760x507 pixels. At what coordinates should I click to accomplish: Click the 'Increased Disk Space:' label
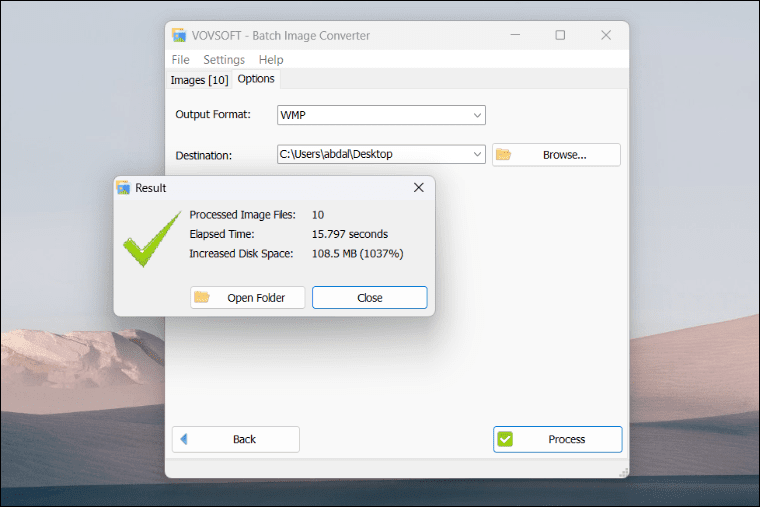click(x=241, y=254)
